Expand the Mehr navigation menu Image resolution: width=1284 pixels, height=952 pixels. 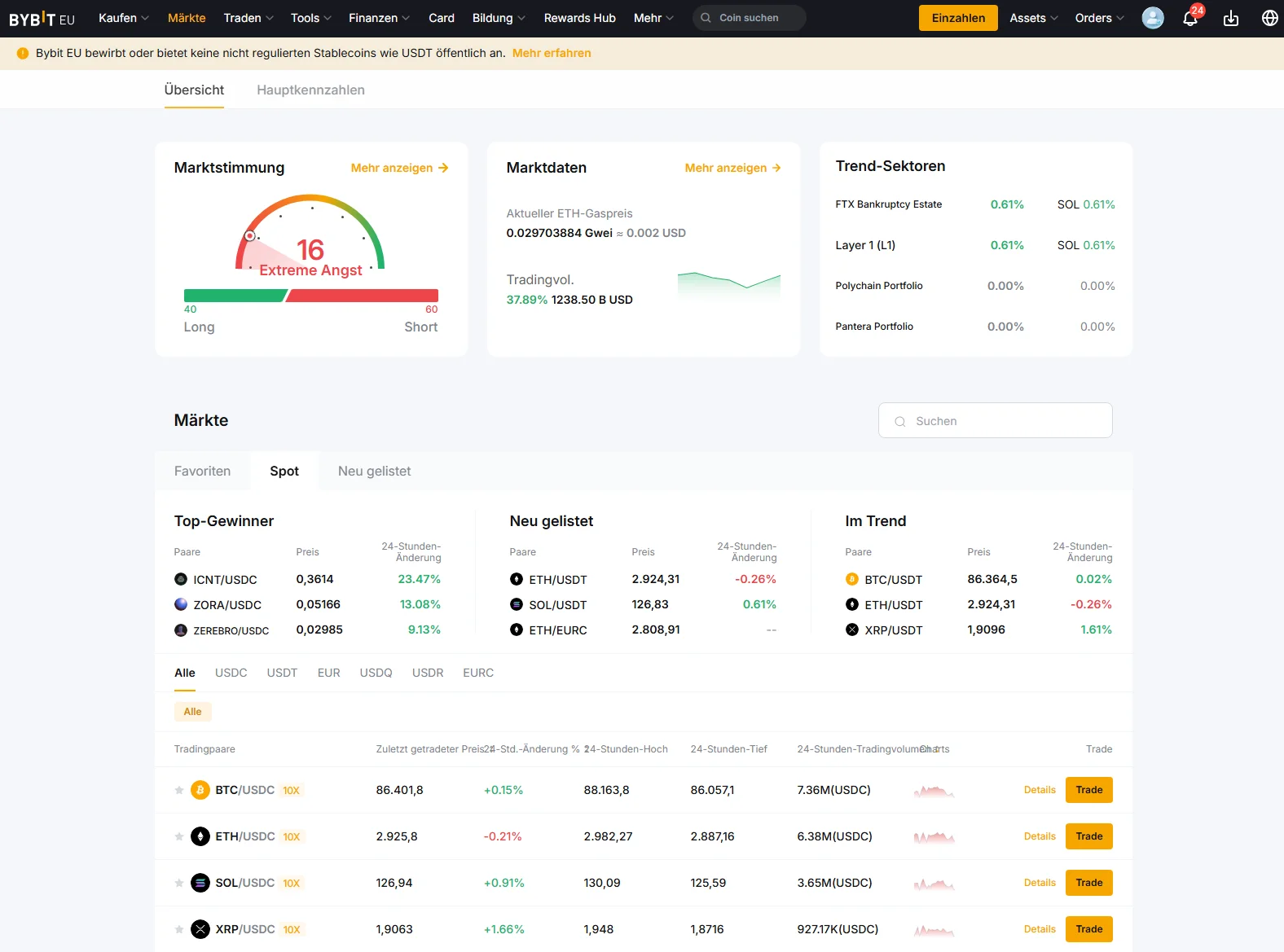[653, 18]
